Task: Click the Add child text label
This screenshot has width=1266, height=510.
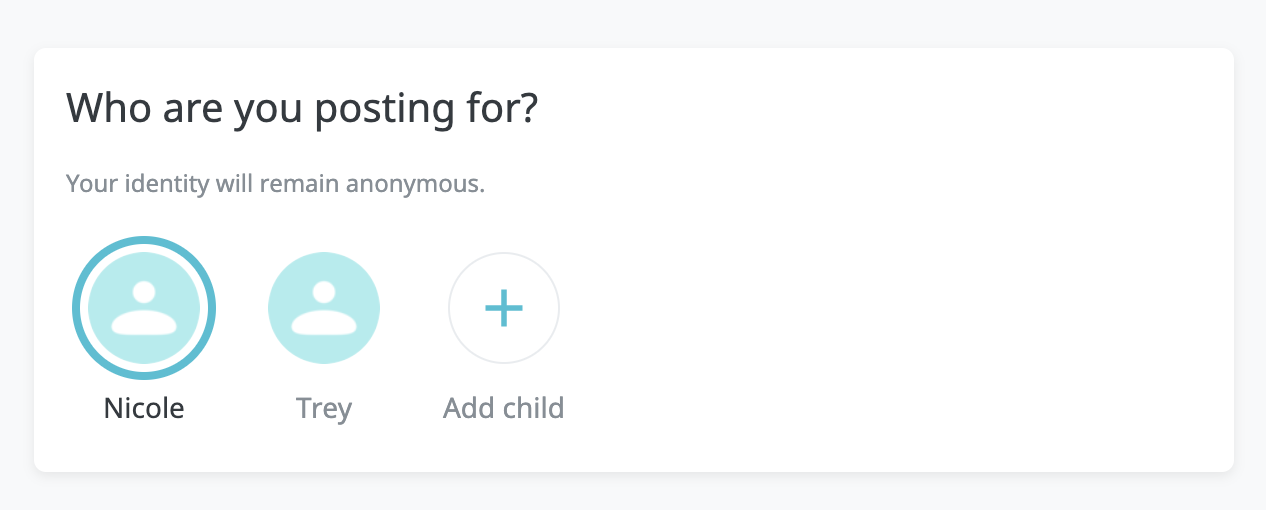Action: pos(504,408)
